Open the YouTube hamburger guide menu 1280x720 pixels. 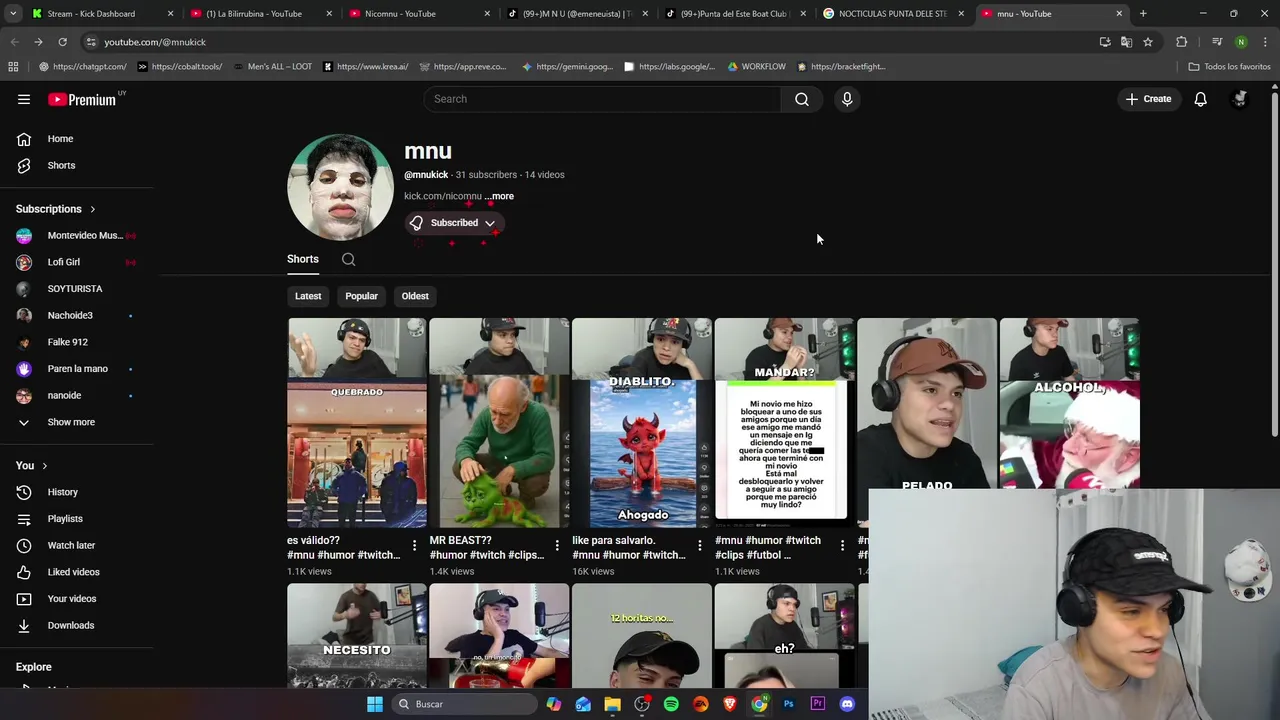coord(24,99)
